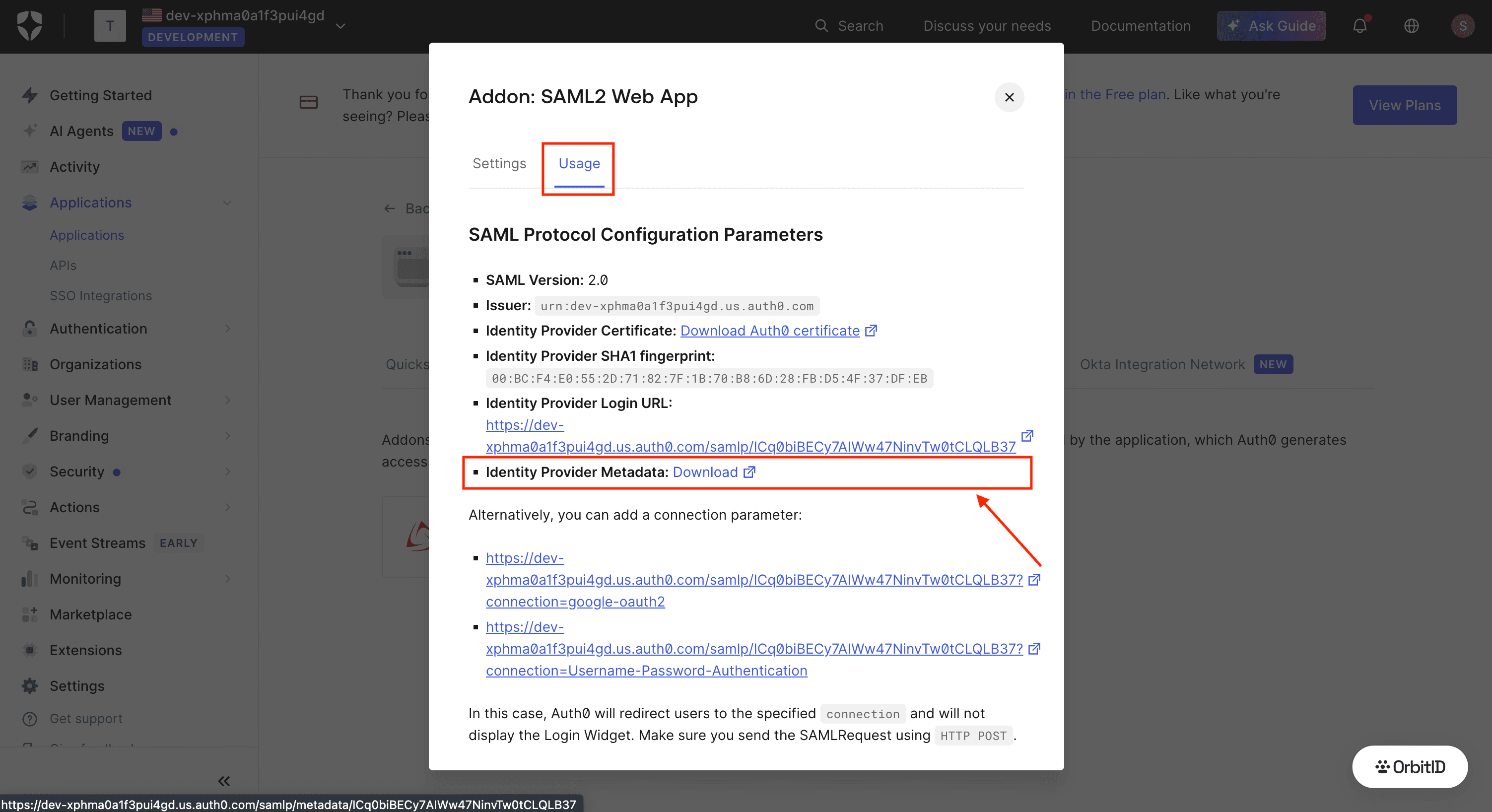Click the Authentication lock icon
This screenshot has width=1492, height=812.
tap(30, 329)
